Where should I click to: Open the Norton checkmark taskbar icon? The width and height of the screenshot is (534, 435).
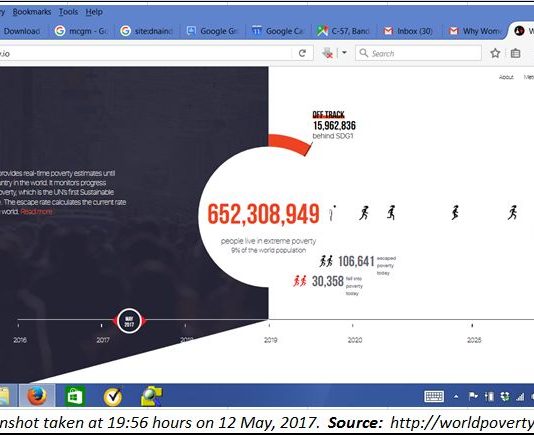click(x=113, y=396)
